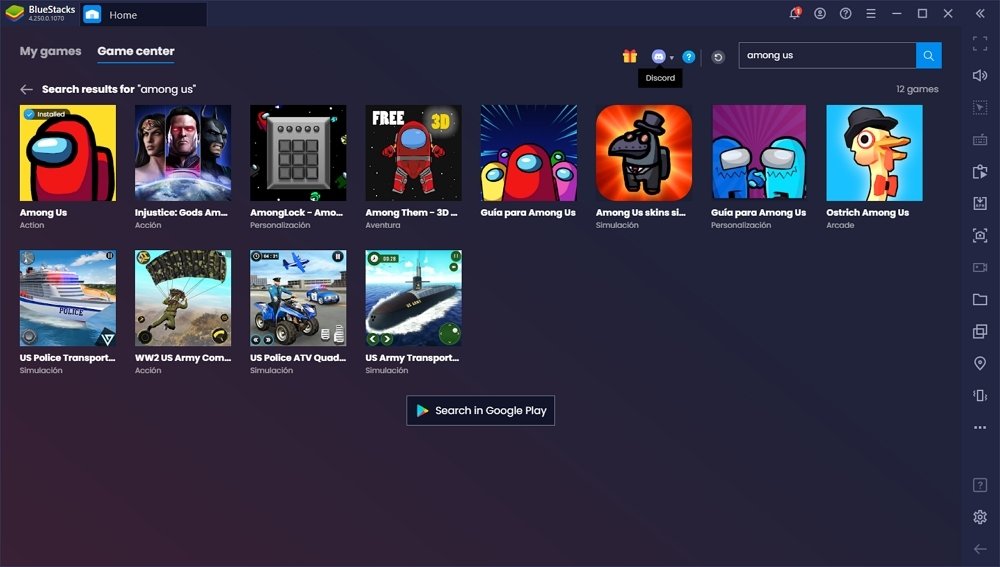Click inside the 'among us' search field
Viewport: 1000px width, 567px height.
pos(827,55)
